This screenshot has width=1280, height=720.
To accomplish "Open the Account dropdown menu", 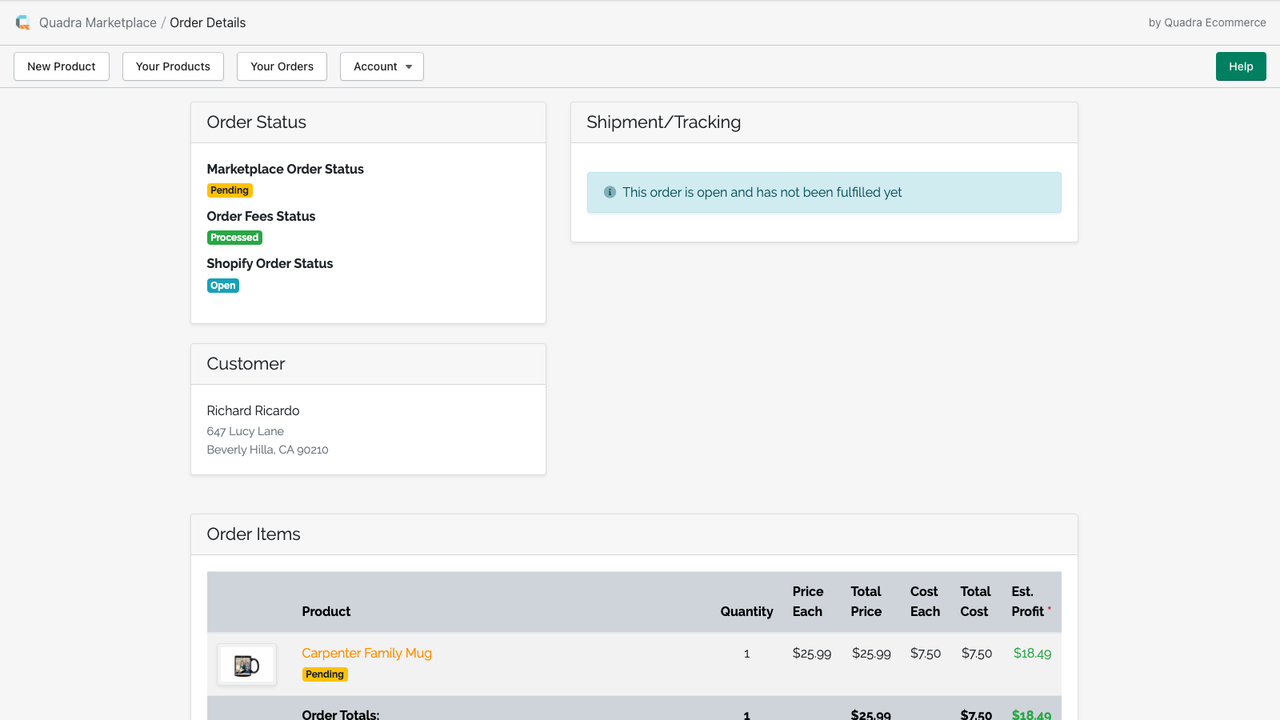I will pos(381,66).
